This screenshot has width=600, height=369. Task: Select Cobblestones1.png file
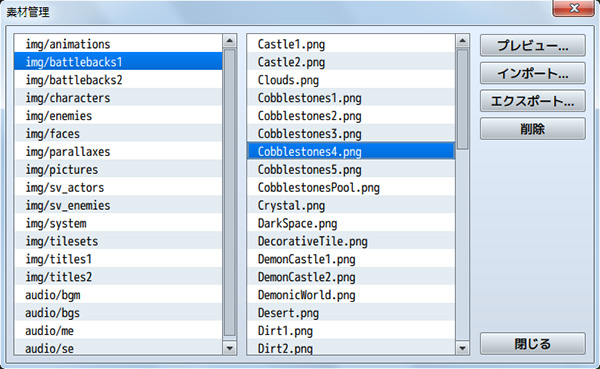(x=351, y=98)
